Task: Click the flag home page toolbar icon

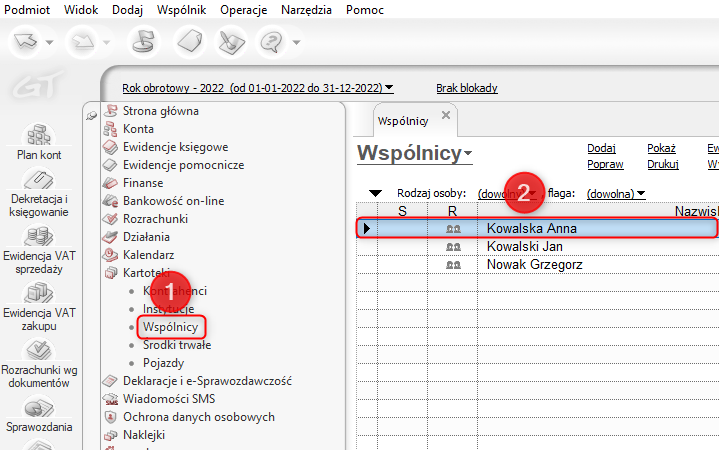Action: tap(144, 42)
